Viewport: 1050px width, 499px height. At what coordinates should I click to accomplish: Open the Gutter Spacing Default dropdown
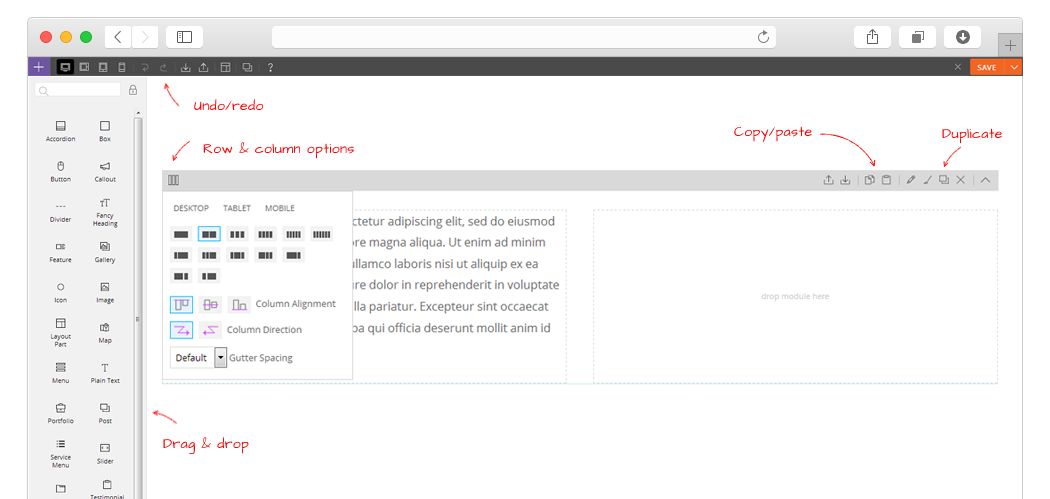(198, 358)
